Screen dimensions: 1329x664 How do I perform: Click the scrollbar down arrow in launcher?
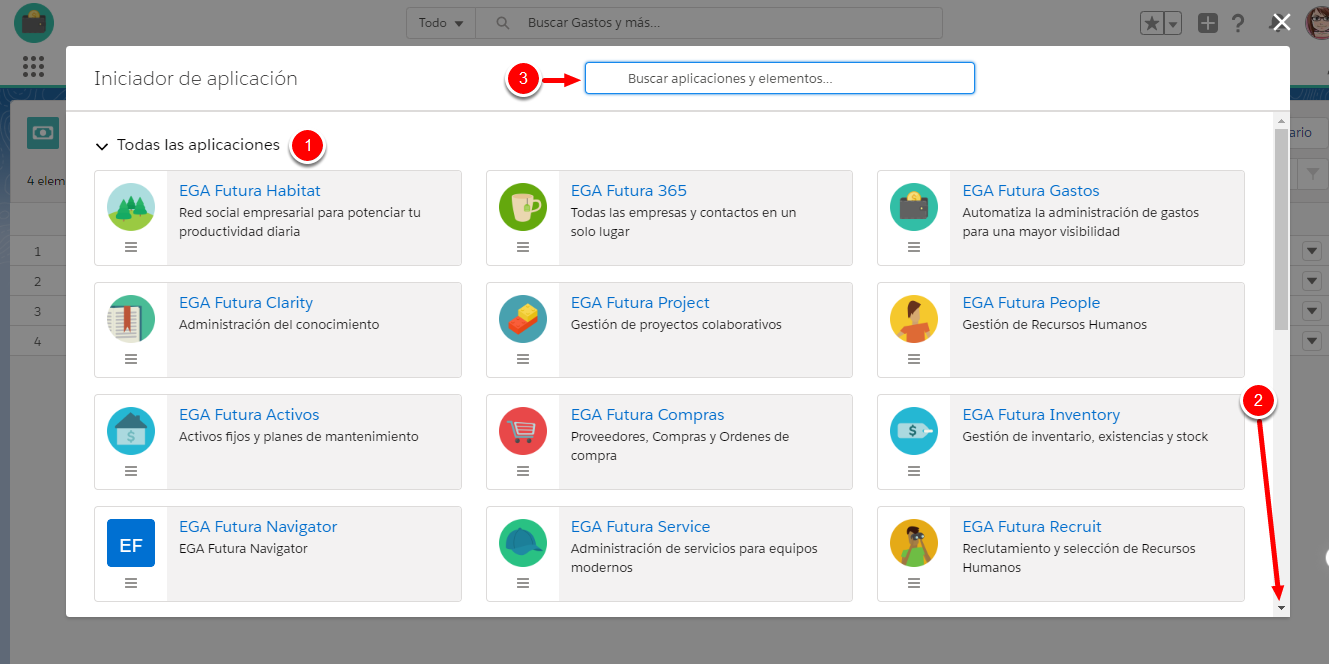tap(1281, 607)
